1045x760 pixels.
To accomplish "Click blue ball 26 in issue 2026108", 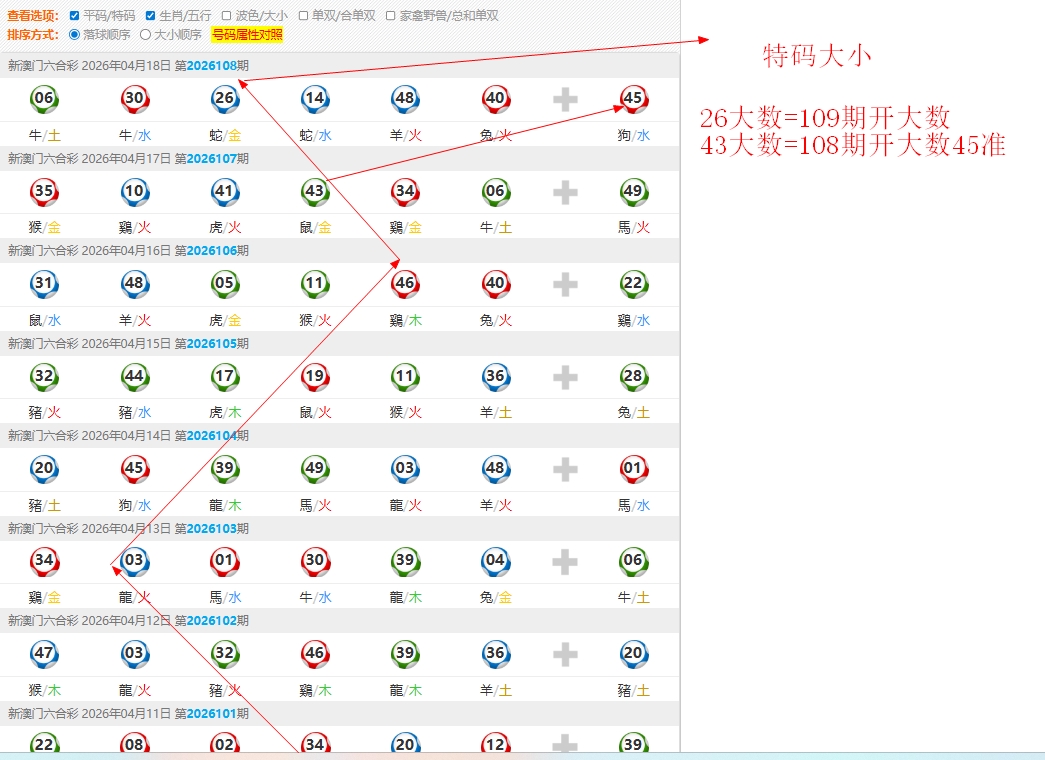I will pyautogui.click(x=224, y=99).
